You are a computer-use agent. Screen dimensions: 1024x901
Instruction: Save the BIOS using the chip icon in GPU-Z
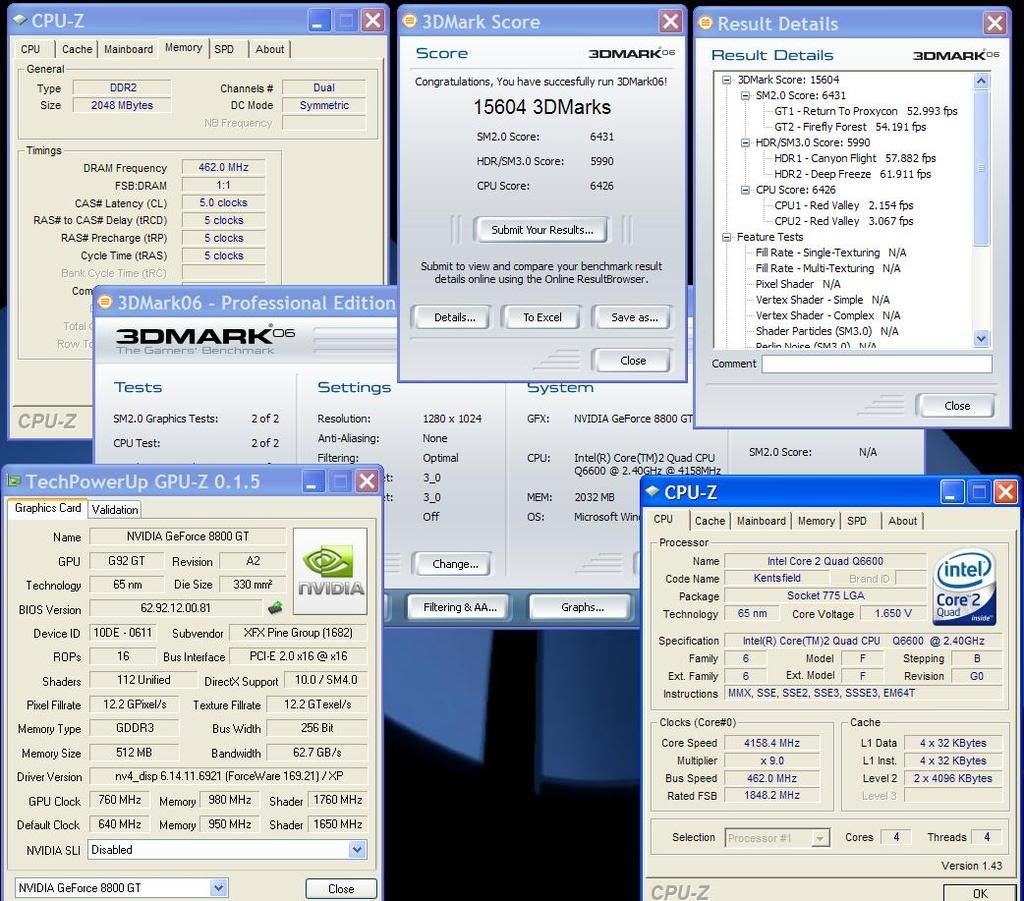(275, 608)
